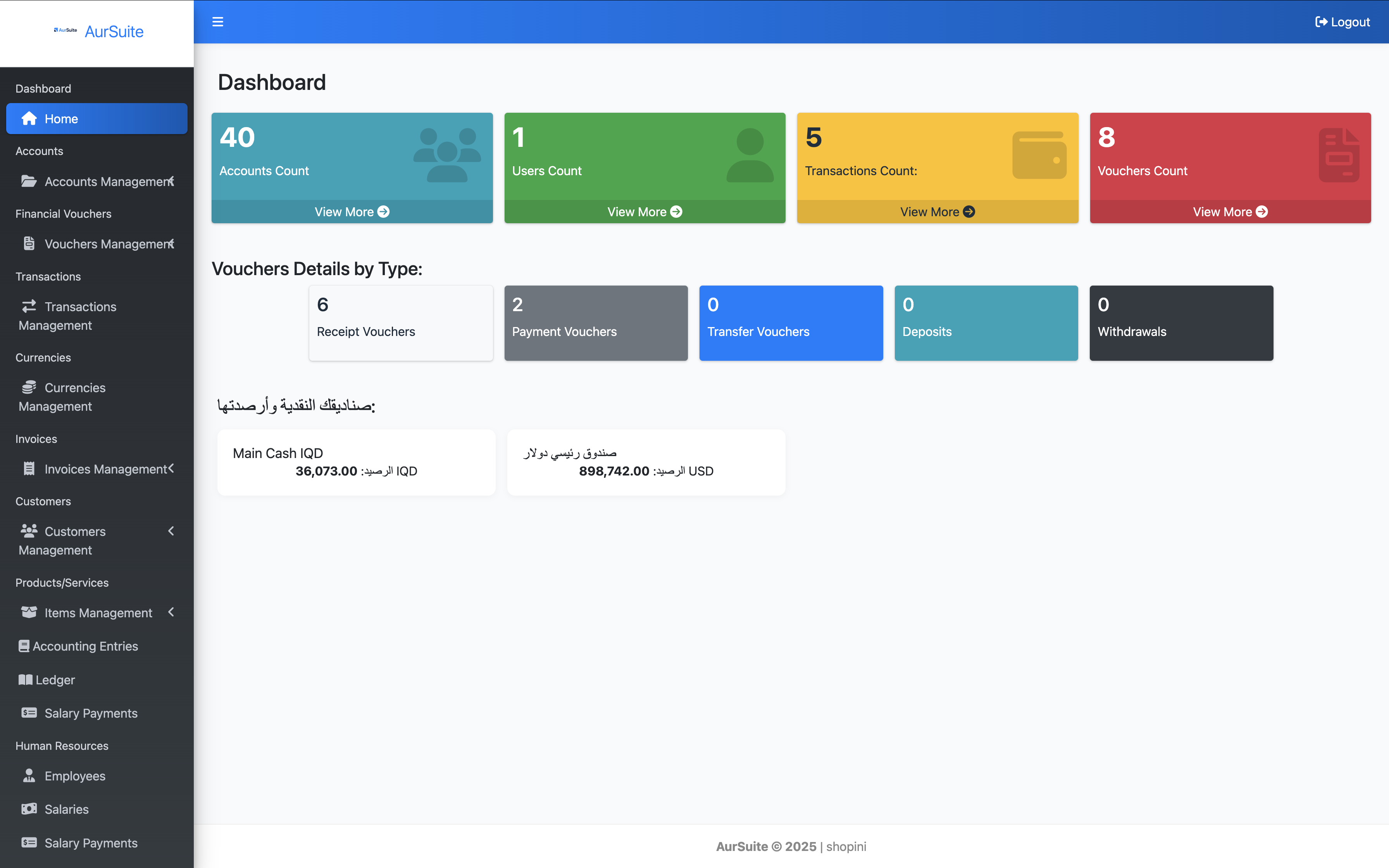This screenshot has width=1389, height=868.
Task: Log out using the Logout link
Action: [x=1342, y=22]
